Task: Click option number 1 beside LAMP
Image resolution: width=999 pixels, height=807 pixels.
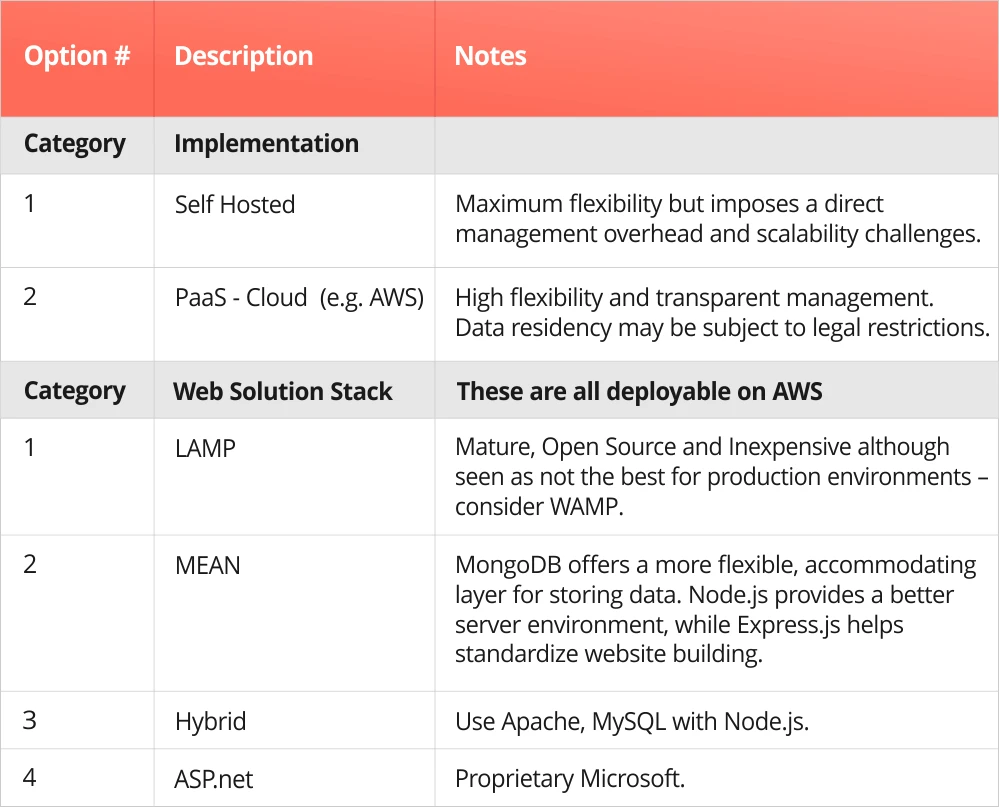Action: [29, 448]
